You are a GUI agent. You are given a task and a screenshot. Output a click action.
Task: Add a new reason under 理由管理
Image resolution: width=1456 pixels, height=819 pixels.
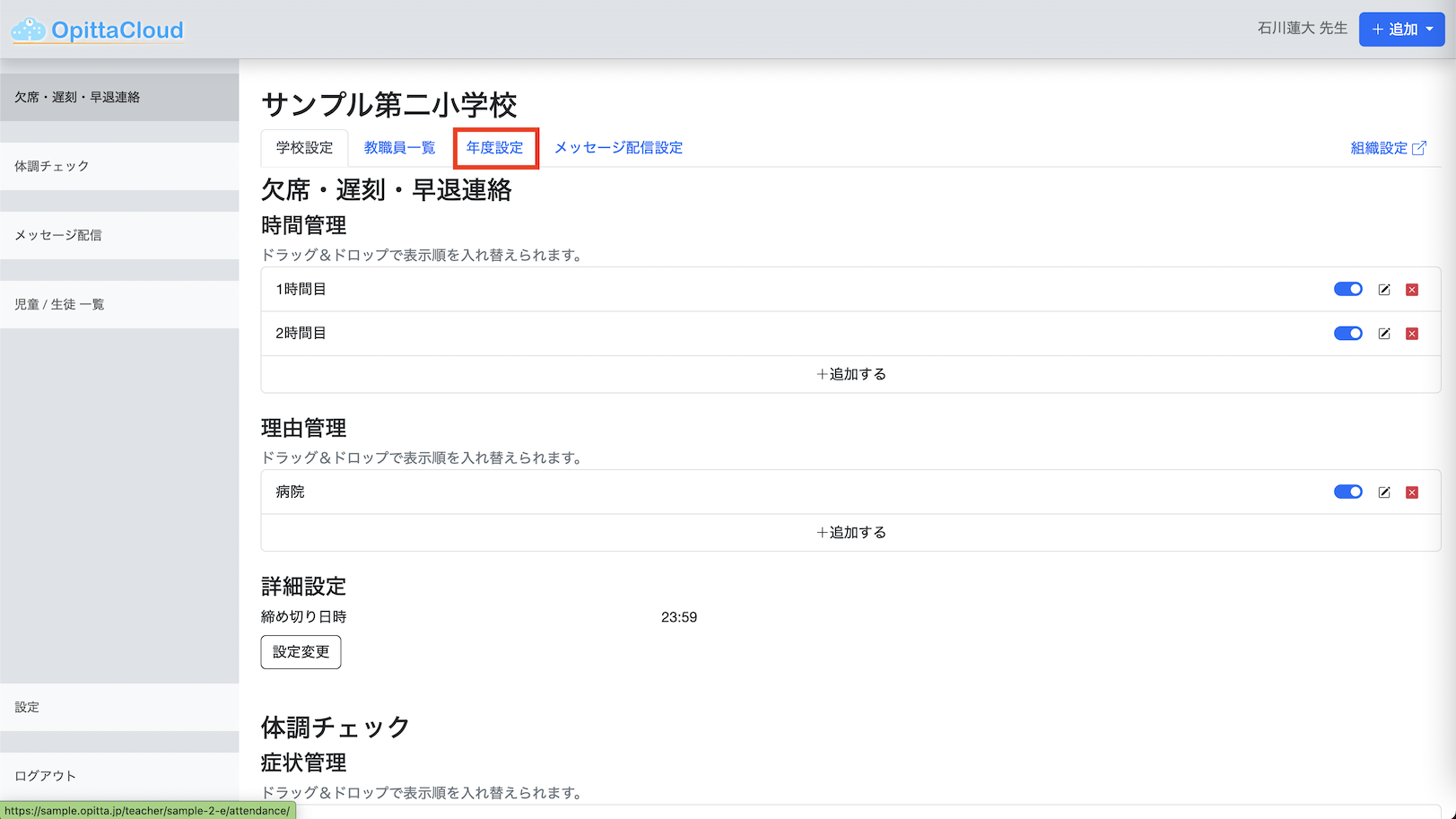pos(850,532)
